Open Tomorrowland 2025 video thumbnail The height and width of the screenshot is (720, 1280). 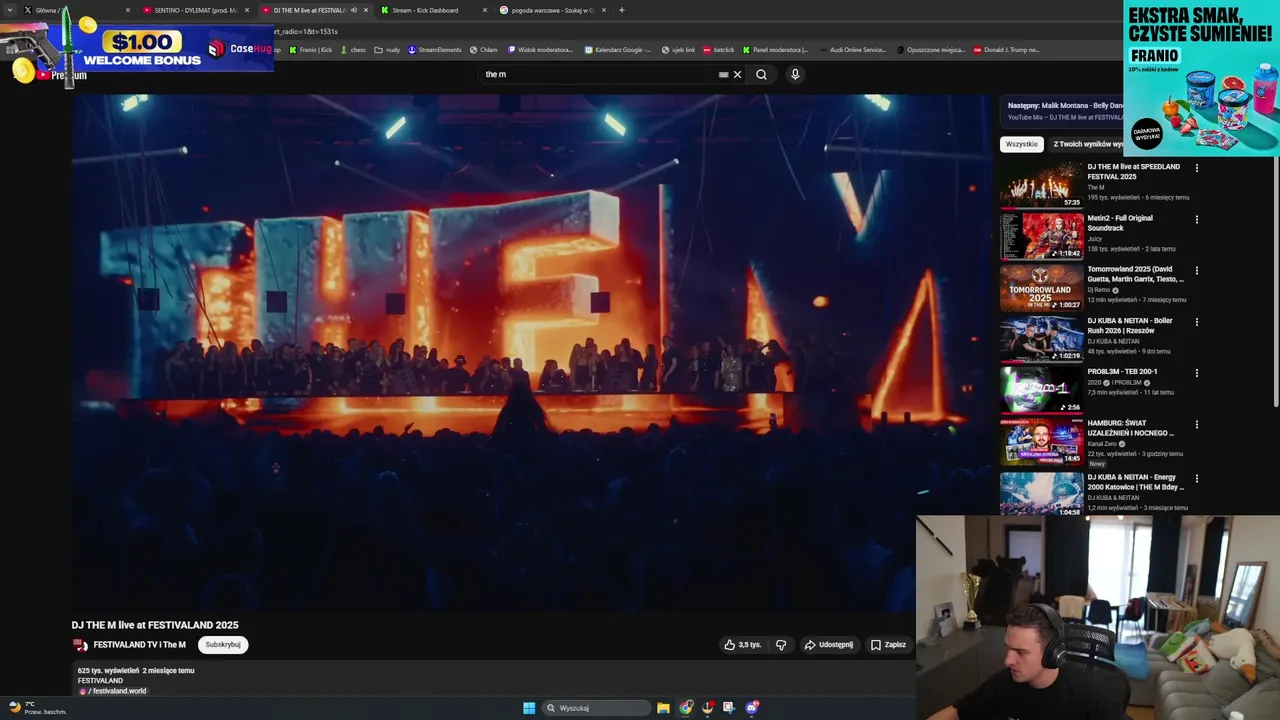pos(1041,287)
